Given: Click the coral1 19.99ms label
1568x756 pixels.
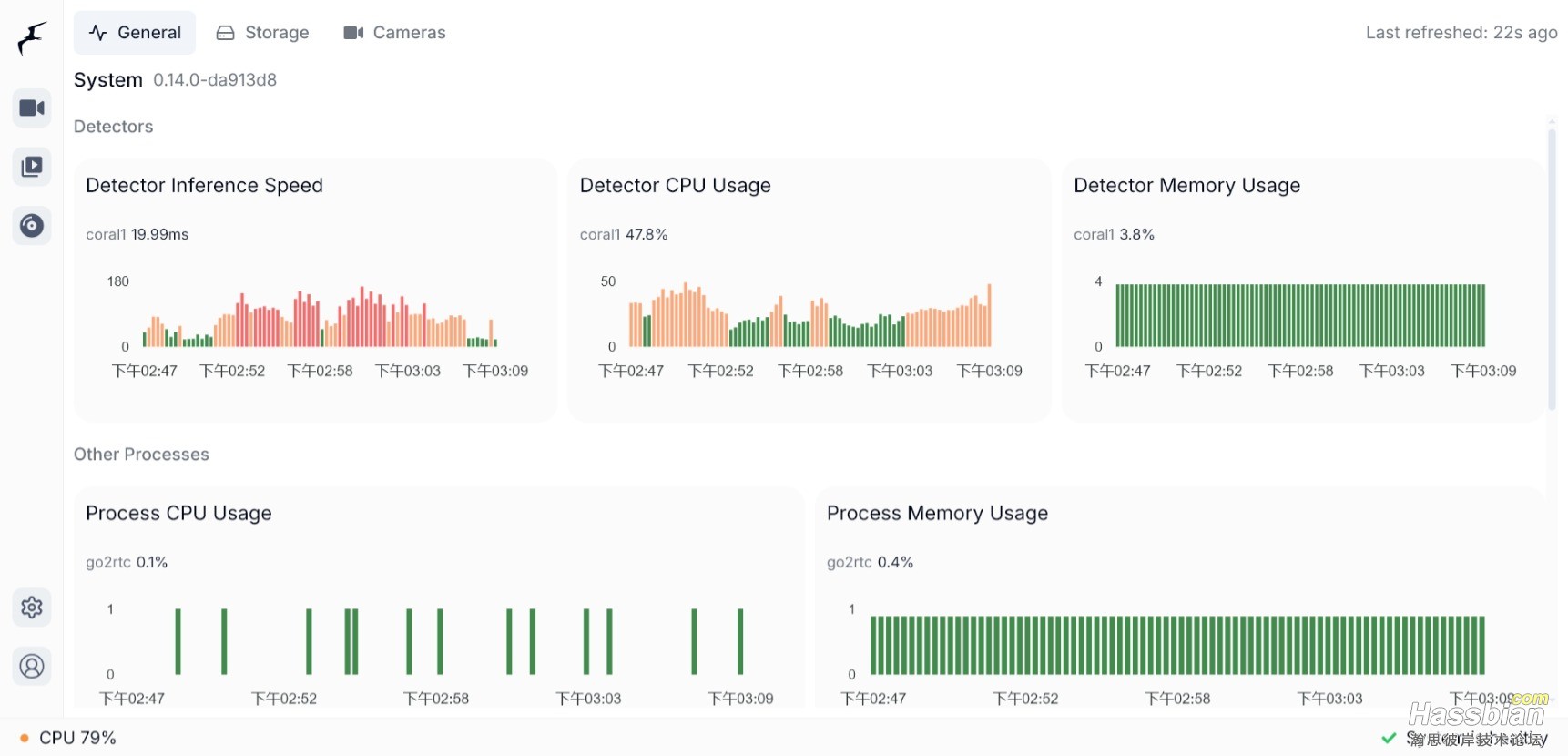Looking at the screenshot, I should 137,235.
